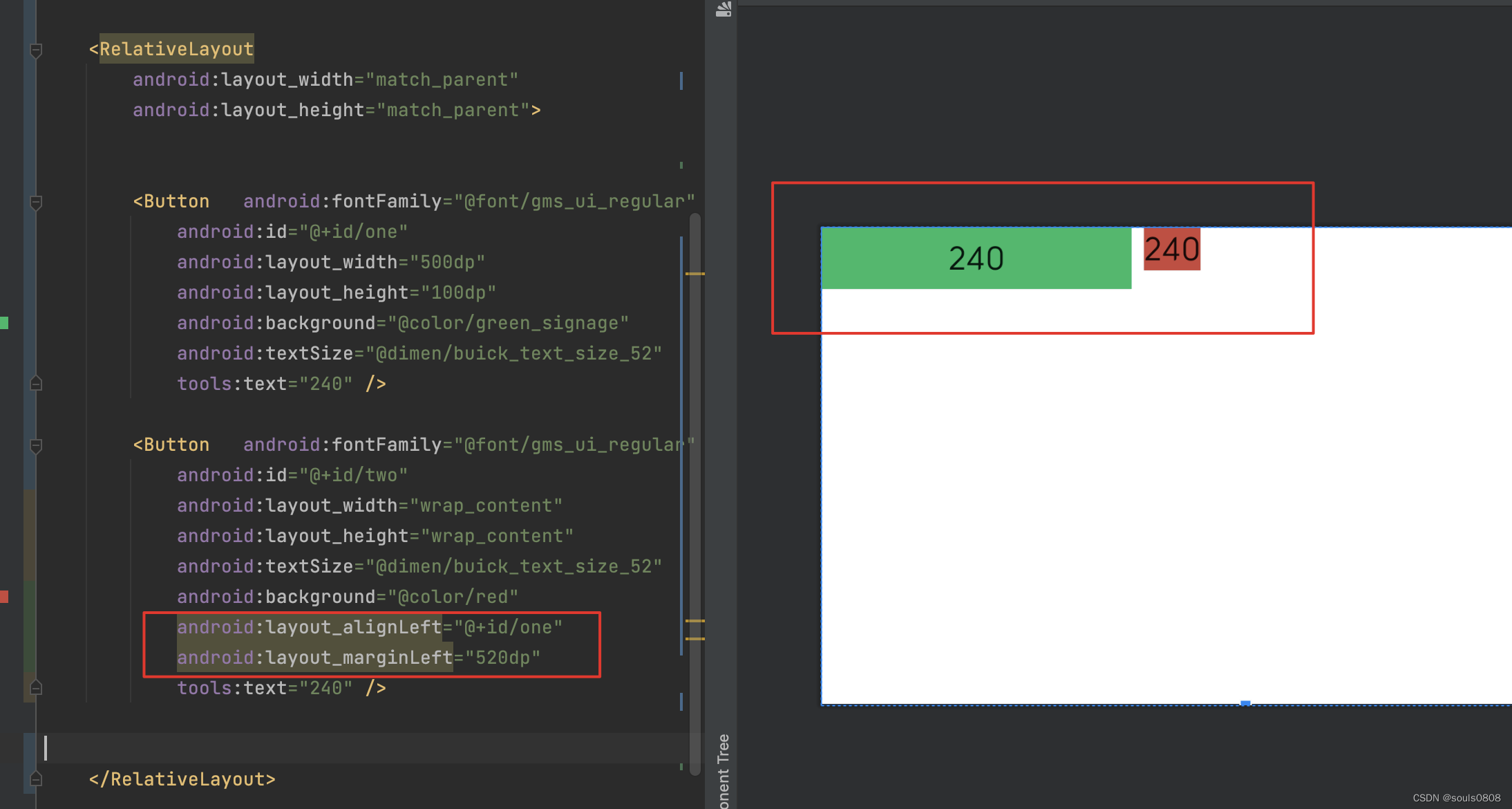Collapse the second Button fold marker
The width and height of the screenshot is (1512, 809).
37,445
